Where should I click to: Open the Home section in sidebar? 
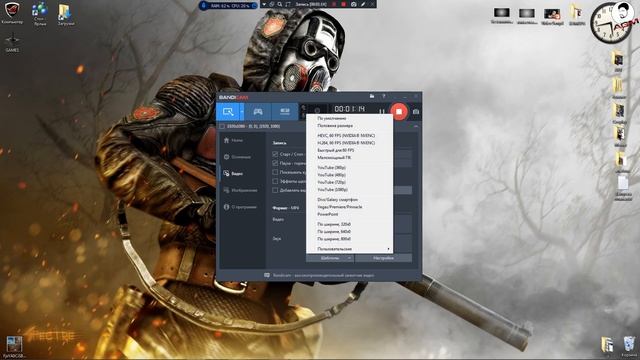coord(233,140)
